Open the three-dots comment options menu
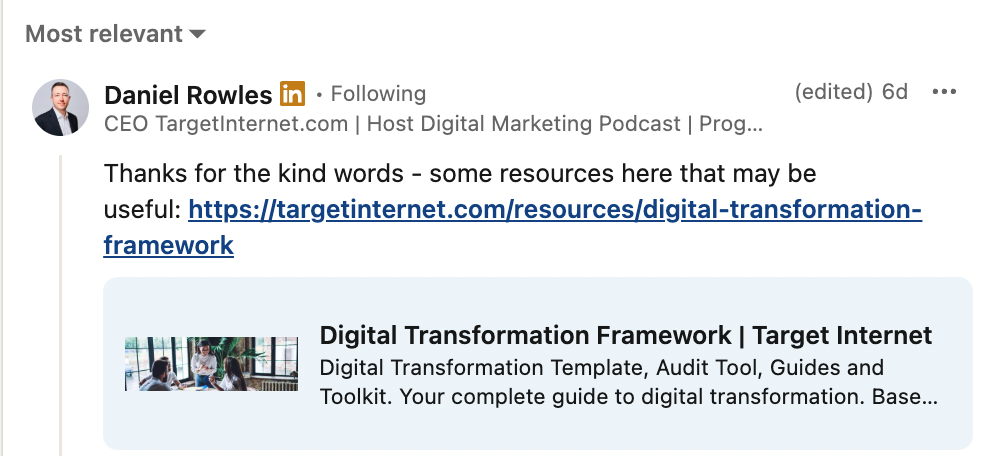1000x456 pixels. [944, 93]
